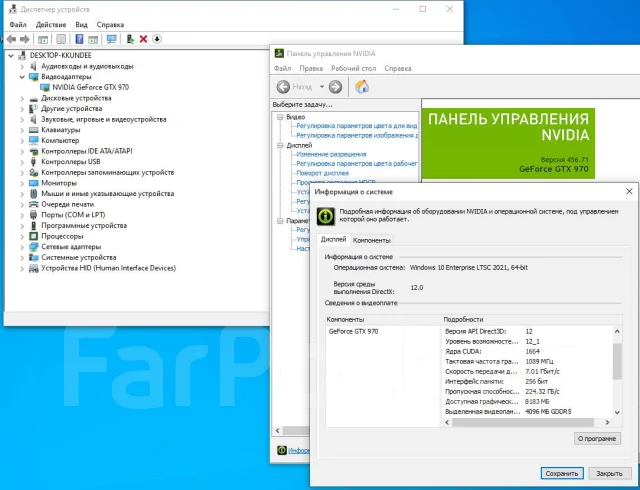Click the Print queues (Очереди печати) icon
Image resolution: width=640 pixels, height=490 pixels.
pyautogui.click(x=33, y=204)
